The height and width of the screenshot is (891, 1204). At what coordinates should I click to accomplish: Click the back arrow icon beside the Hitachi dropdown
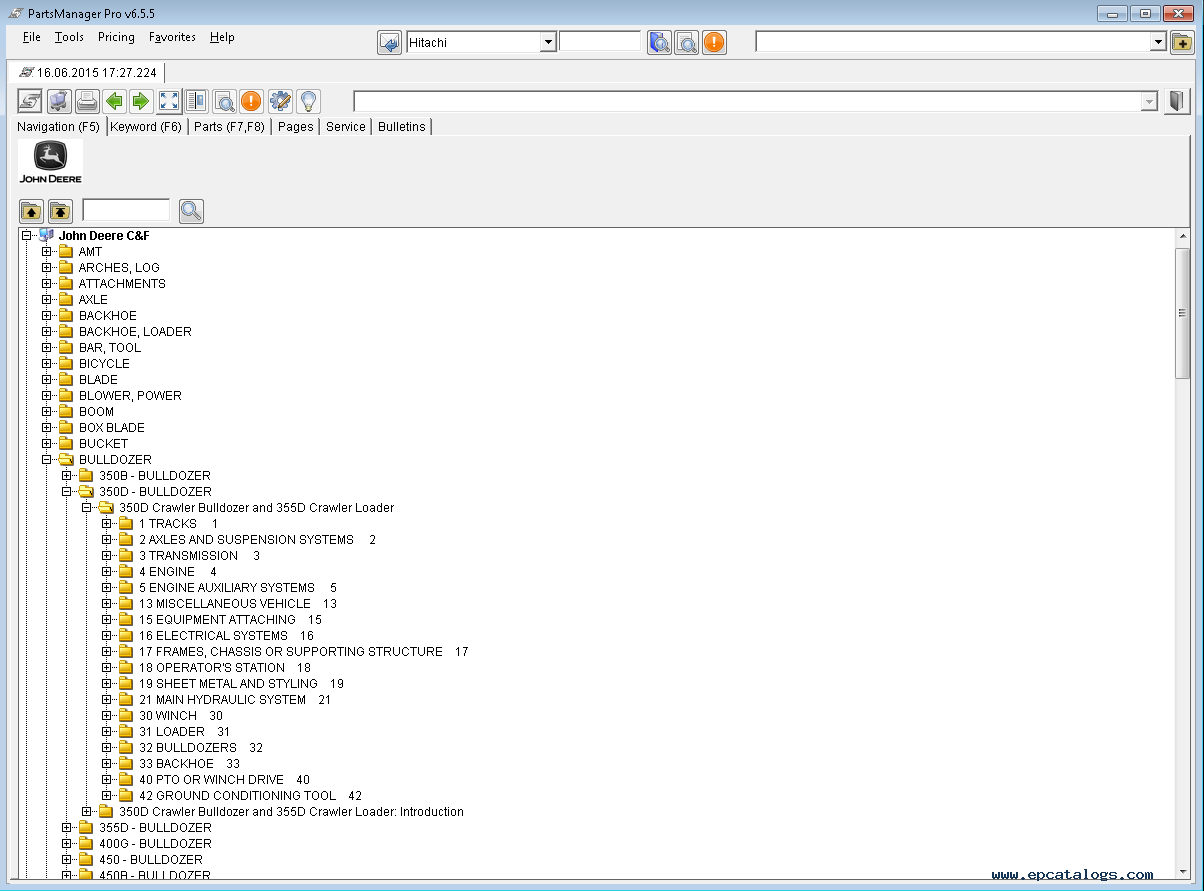click(x=389, y=43)
